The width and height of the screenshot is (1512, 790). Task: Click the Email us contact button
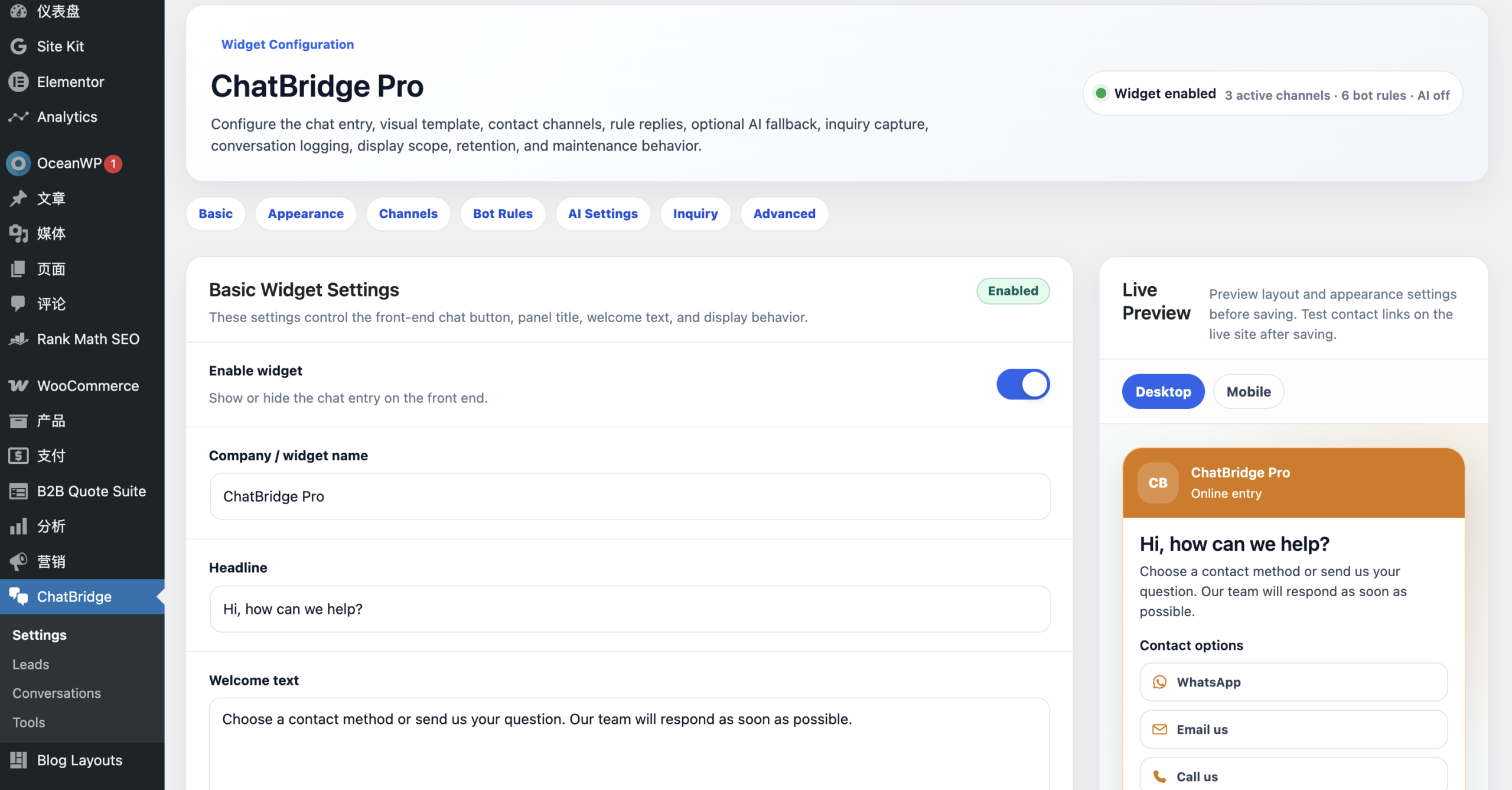[1293, 729]
